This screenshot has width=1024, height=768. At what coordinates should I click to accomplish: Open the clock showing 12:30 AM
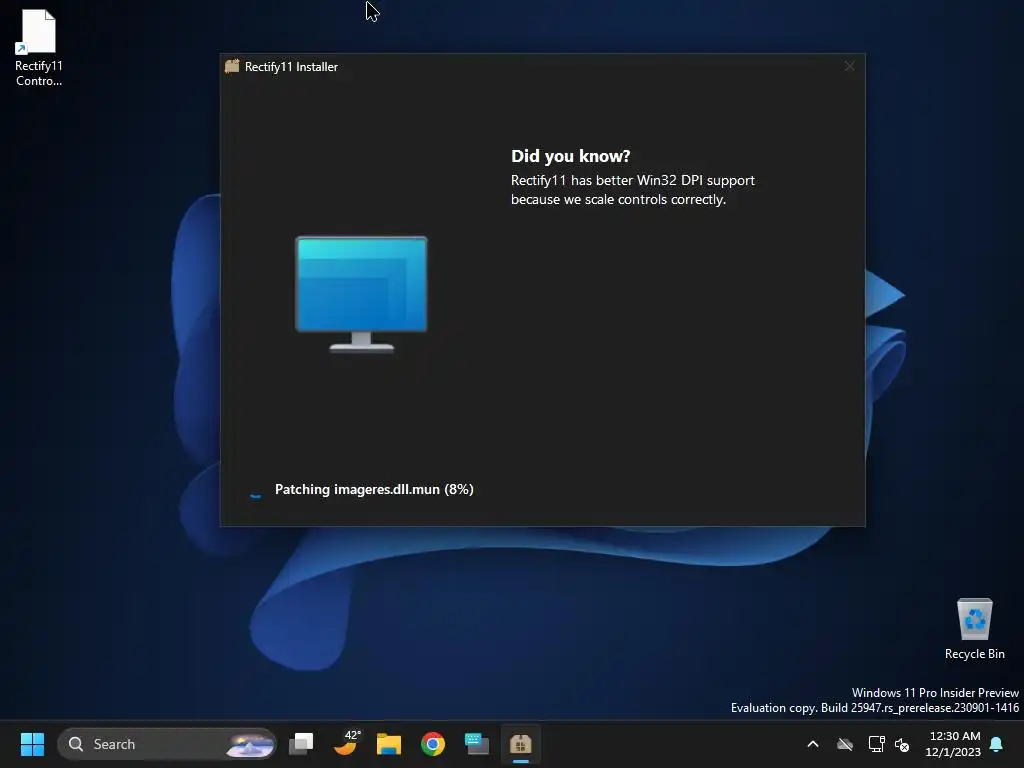(x=953, y=744)
